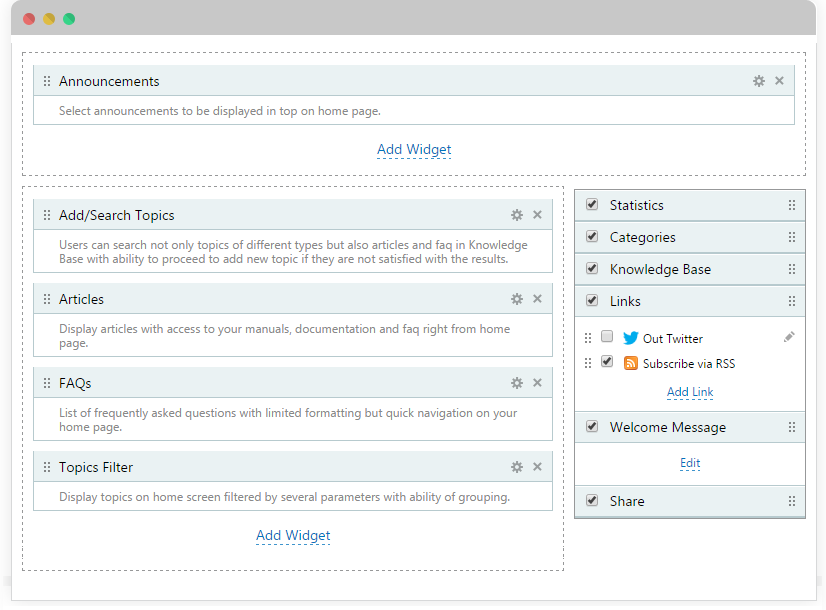Select the FAQs widget title
826x610 pixels.
(75, 383)
